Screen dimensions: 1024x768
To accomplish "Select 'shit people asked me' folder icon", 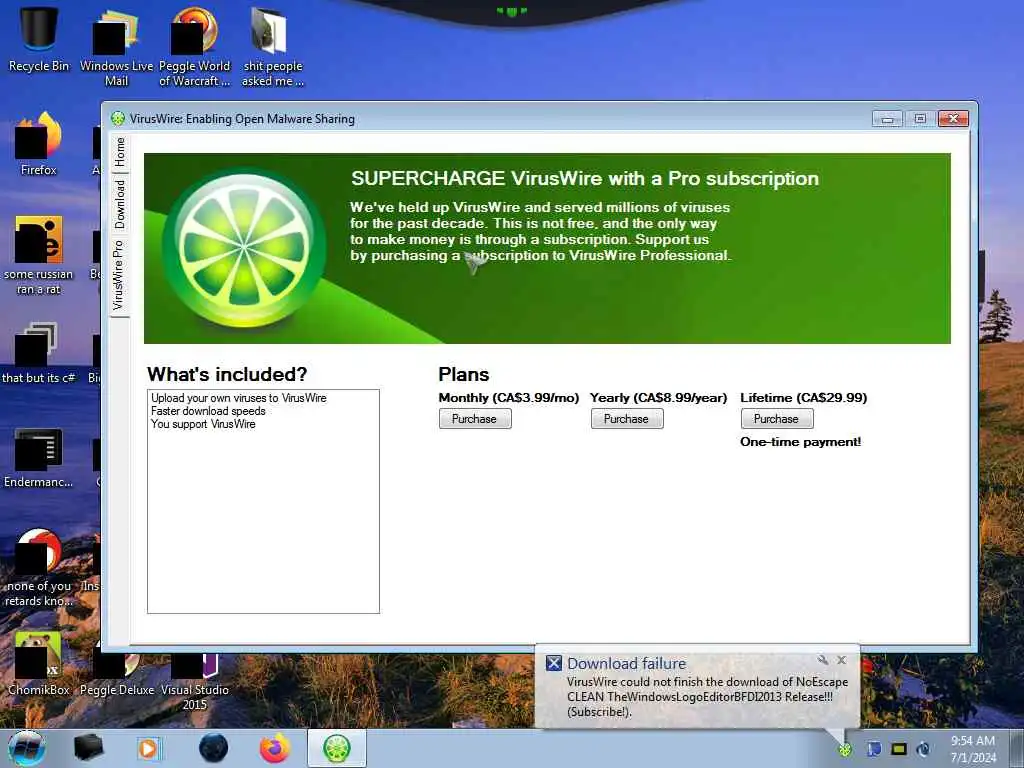I will pyautogui.click(x=272, y=47).
